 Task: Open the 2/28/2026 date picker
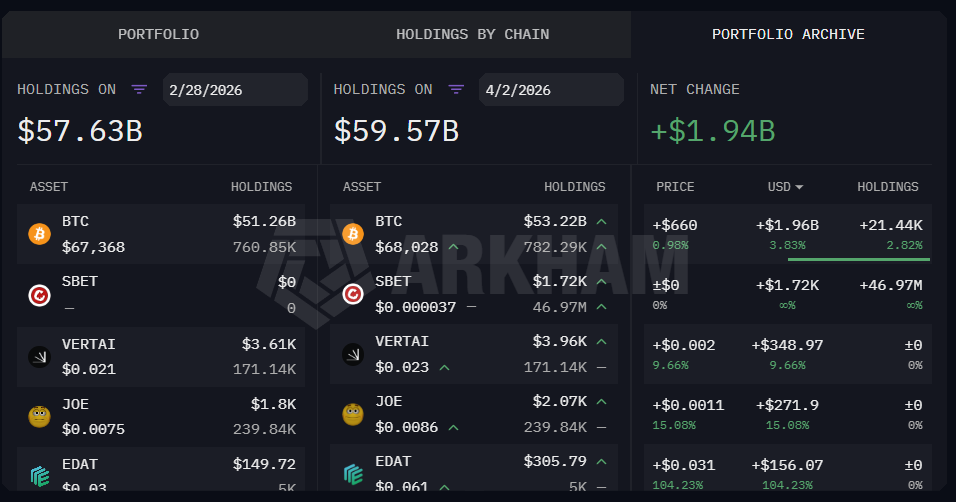click(234, 90)
